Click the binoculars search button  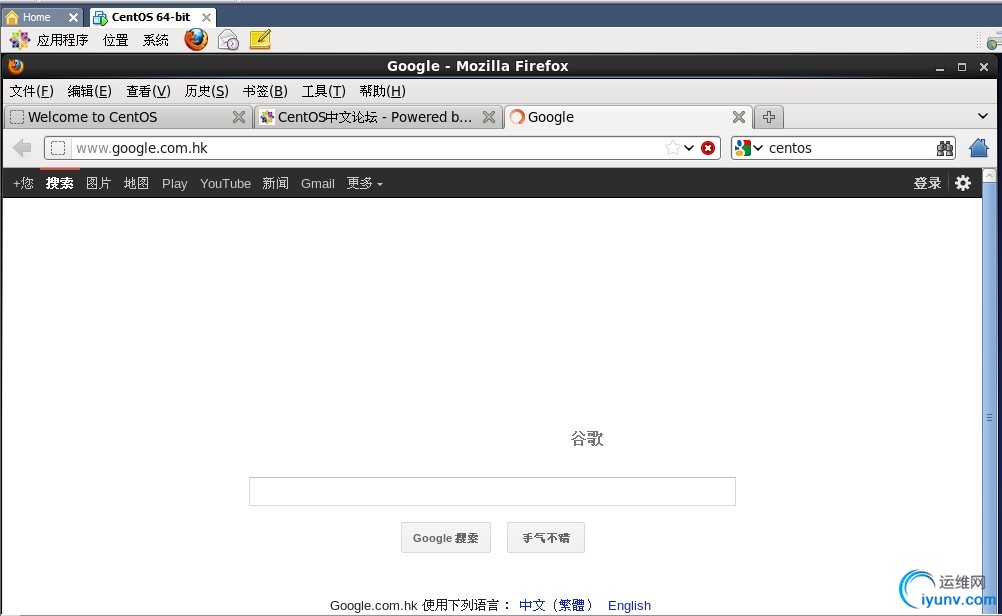944,148
